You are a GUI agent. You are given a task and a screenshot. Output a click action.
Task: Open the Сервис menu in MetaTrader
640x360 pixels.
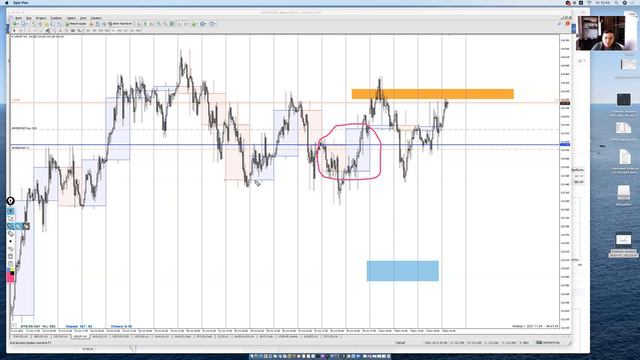coord(71,18)
